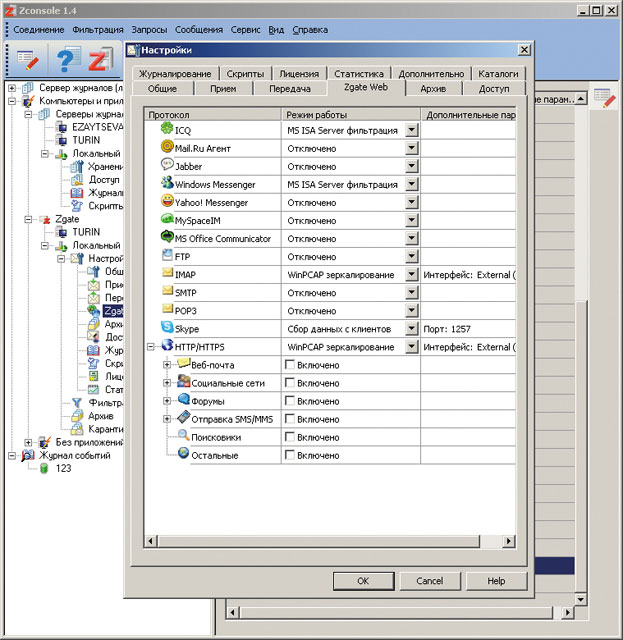The height and width of the screenshot is (640, 623).
Task: Click the Отправка SMS/MMS phone icon
Action: (x=184, y=417)
